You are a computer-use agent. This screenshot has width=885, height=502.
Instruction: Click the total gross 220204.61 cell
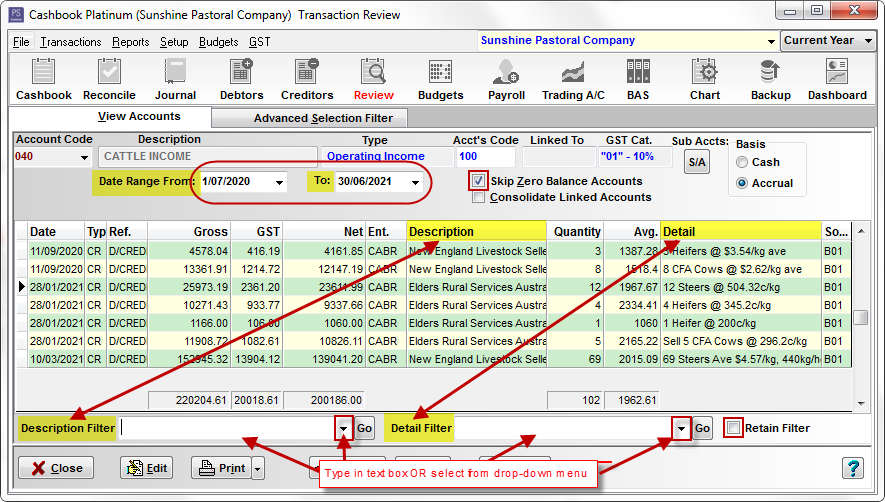[x=189, y=400]
